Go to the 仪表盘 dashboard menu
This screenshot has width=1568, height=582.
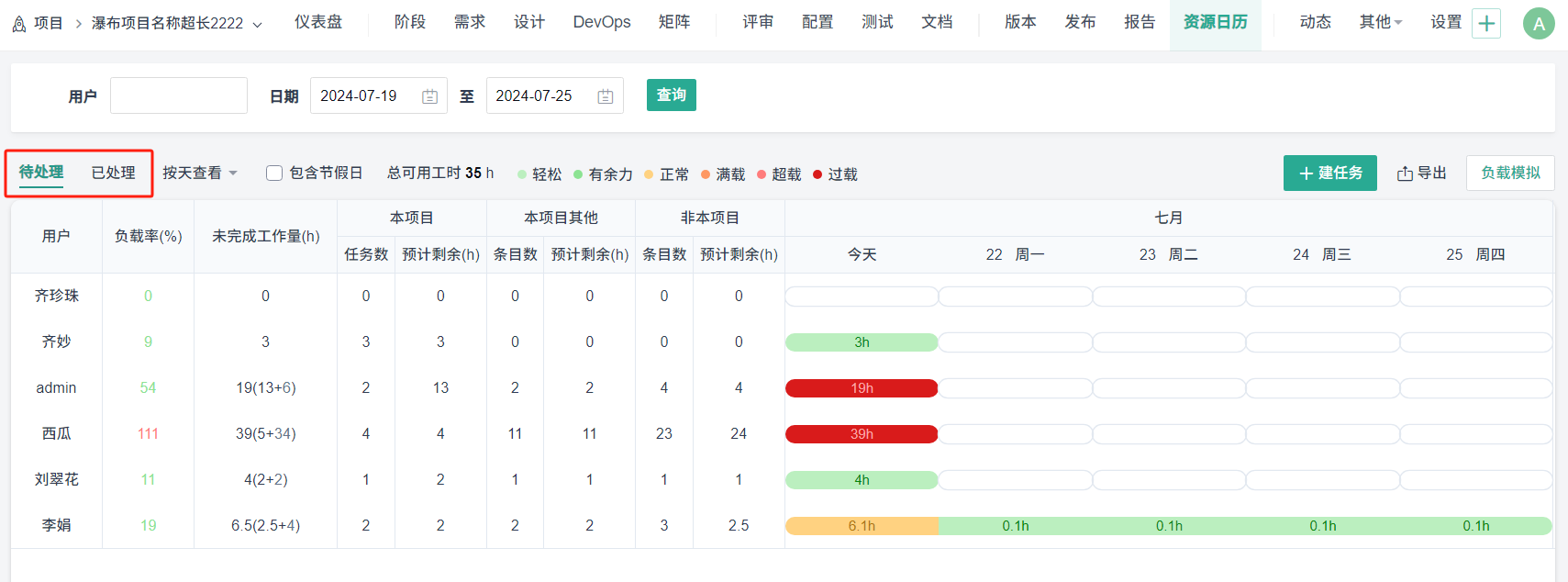tap(317, 22)
